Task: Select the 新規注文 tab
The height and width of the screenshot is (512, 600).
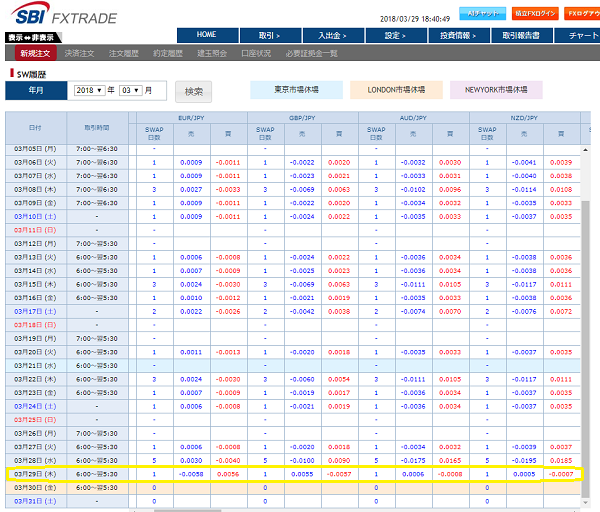Action: tap(36, 53)
